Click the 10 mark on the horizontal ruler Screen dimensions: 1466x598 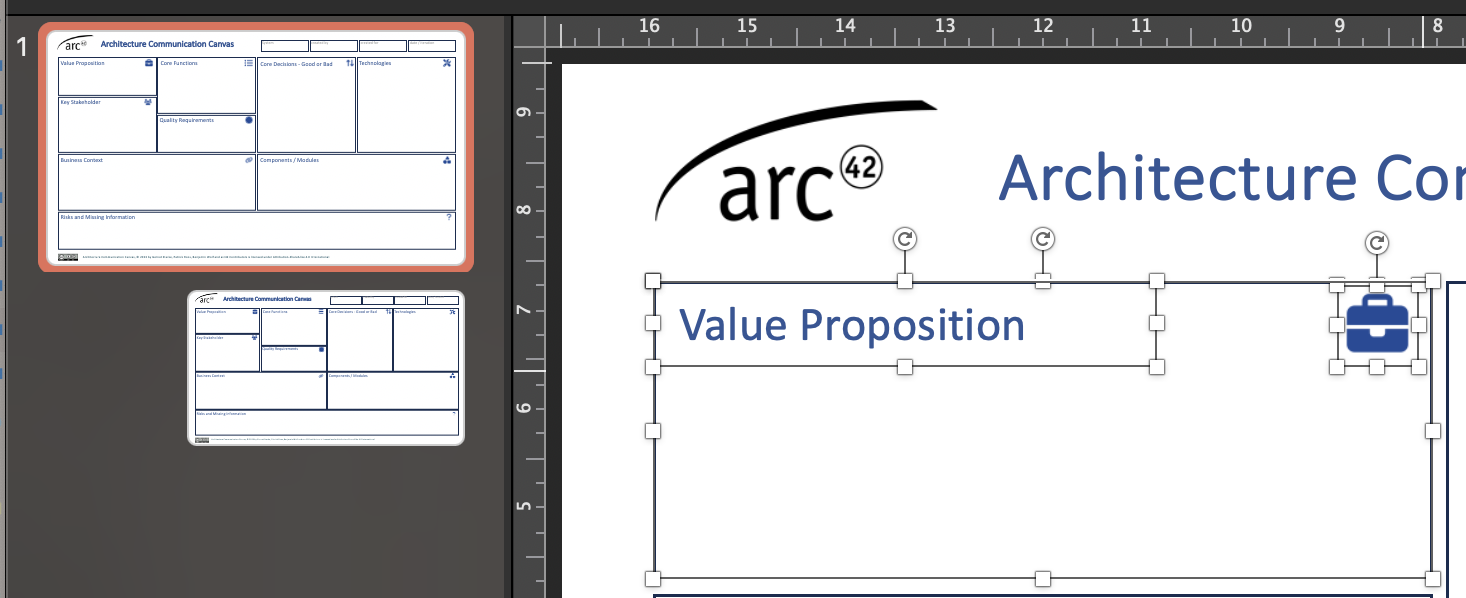(1241, 26)
